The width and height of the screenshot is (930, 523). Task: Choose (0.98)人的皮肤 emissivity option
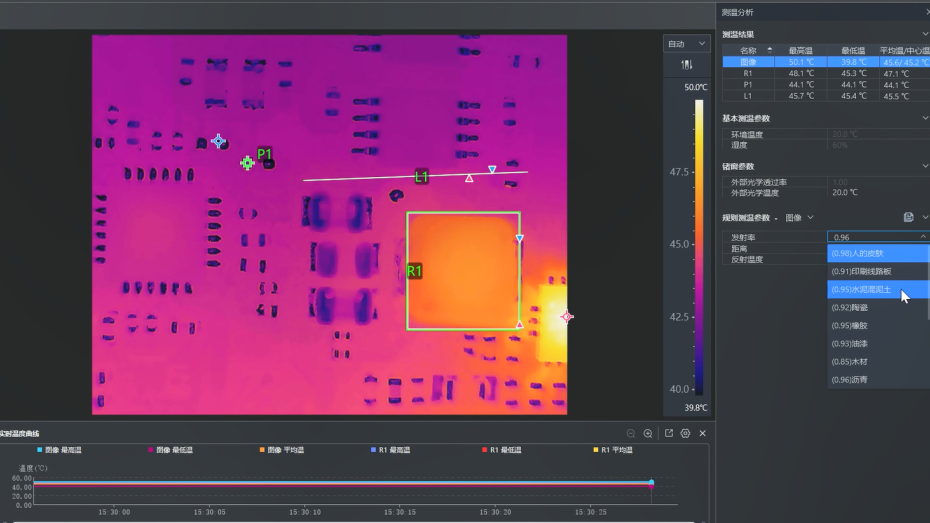[878, 253]
